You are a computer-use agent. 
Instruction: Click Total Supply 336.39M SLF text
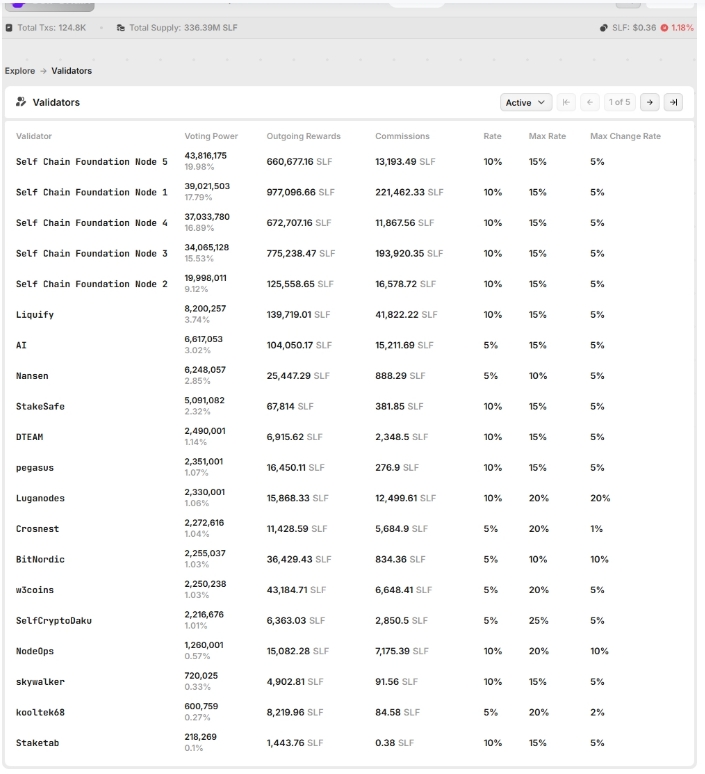(183, 28)
